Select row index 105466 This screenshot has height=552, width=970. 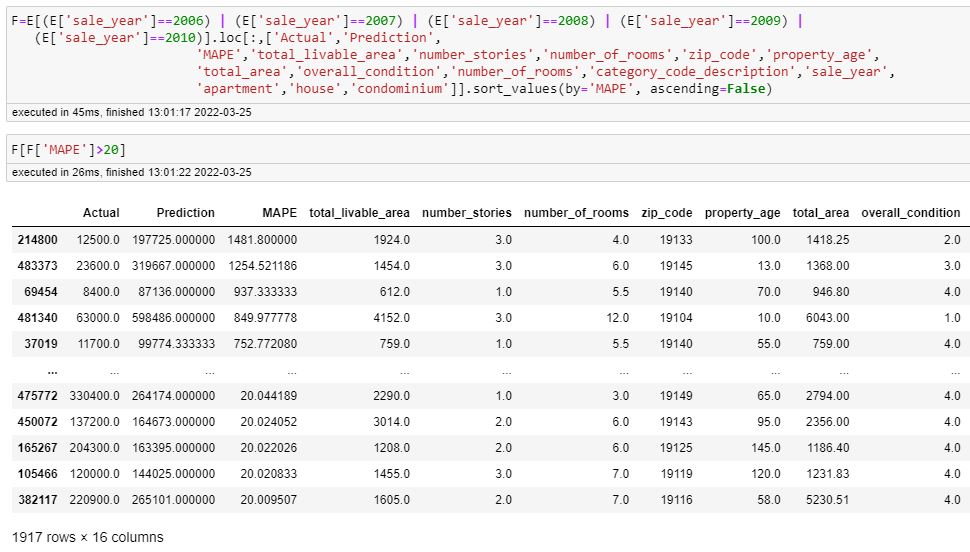pyautogui.click(x=37, y=473)
